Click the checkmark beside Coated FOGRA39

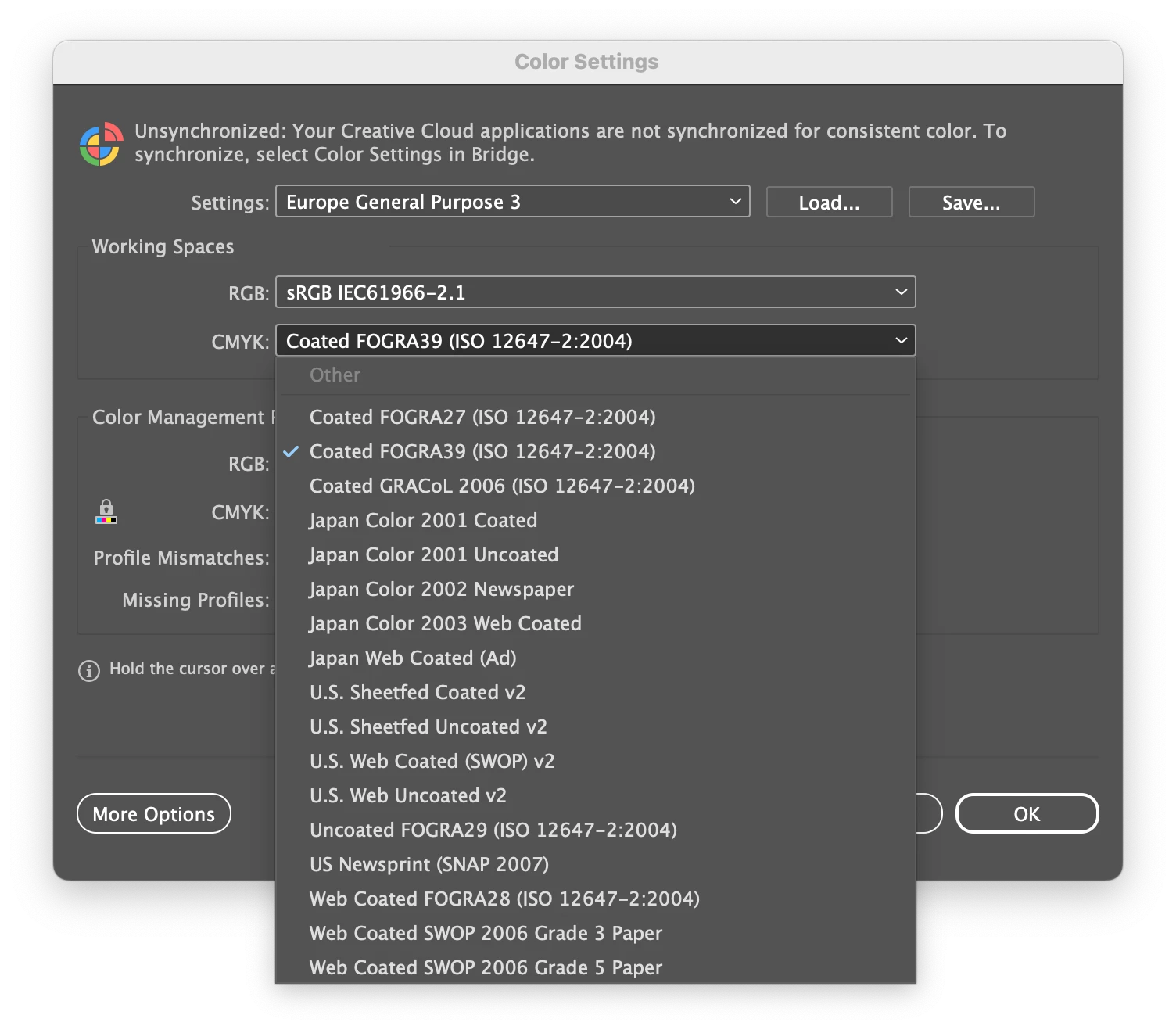(x=291, y=451)
